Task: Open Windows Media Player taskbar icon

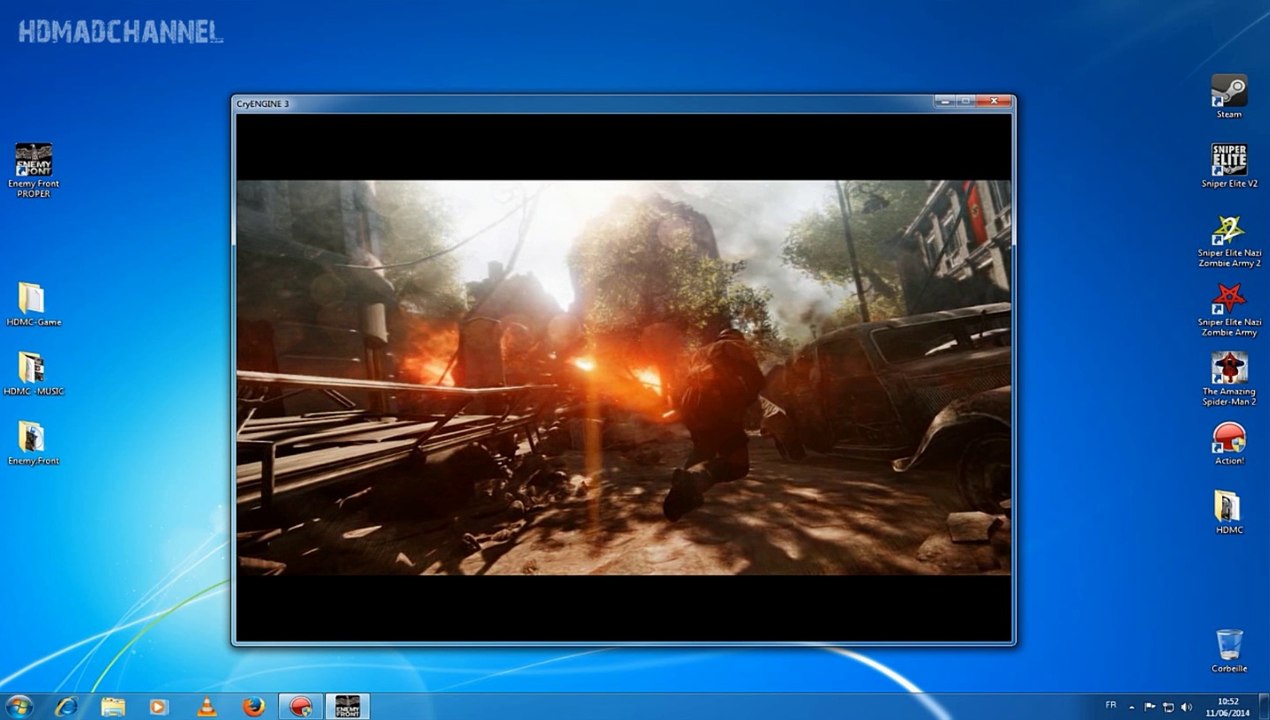Action: coord(159,706)
